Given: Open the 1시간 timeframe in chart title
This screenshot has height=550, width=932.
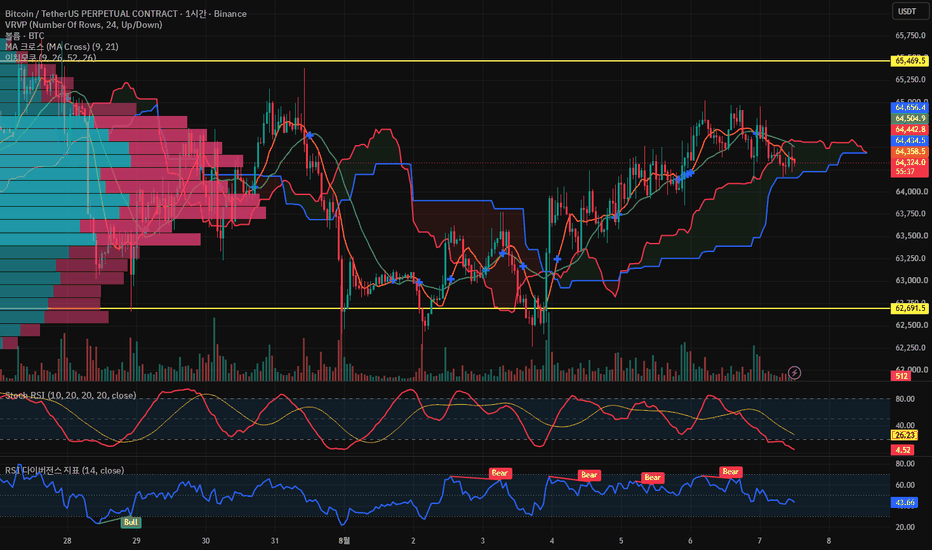Looking at the screenshot, I should click(x=196, y=14).
